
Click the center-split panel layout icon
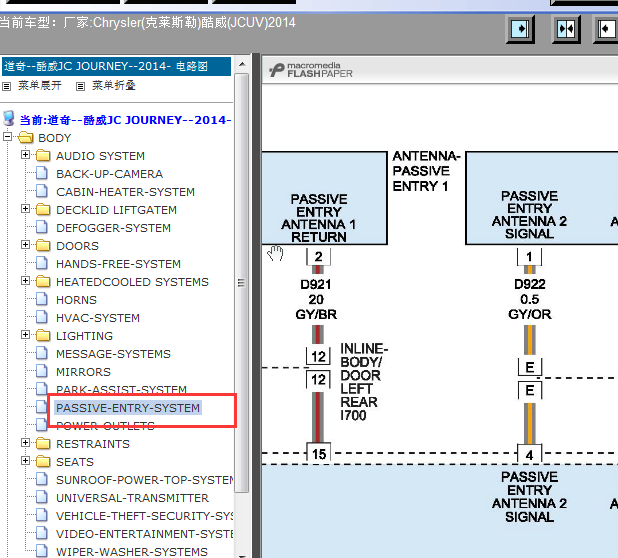point(566,29)
